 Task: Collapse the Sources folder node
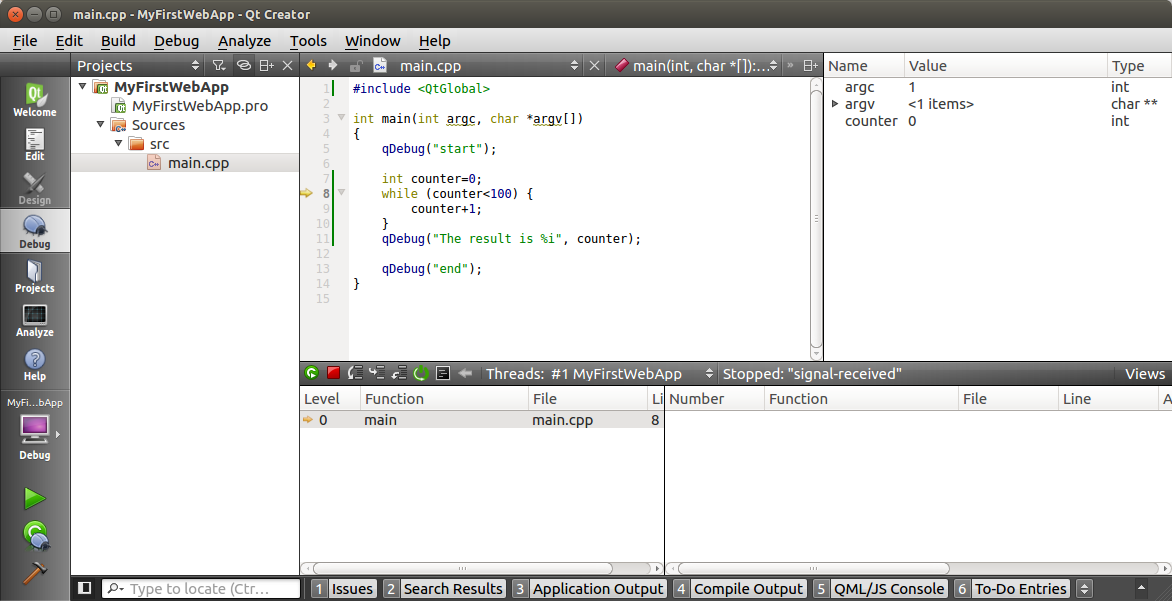[x=100, y=124]
